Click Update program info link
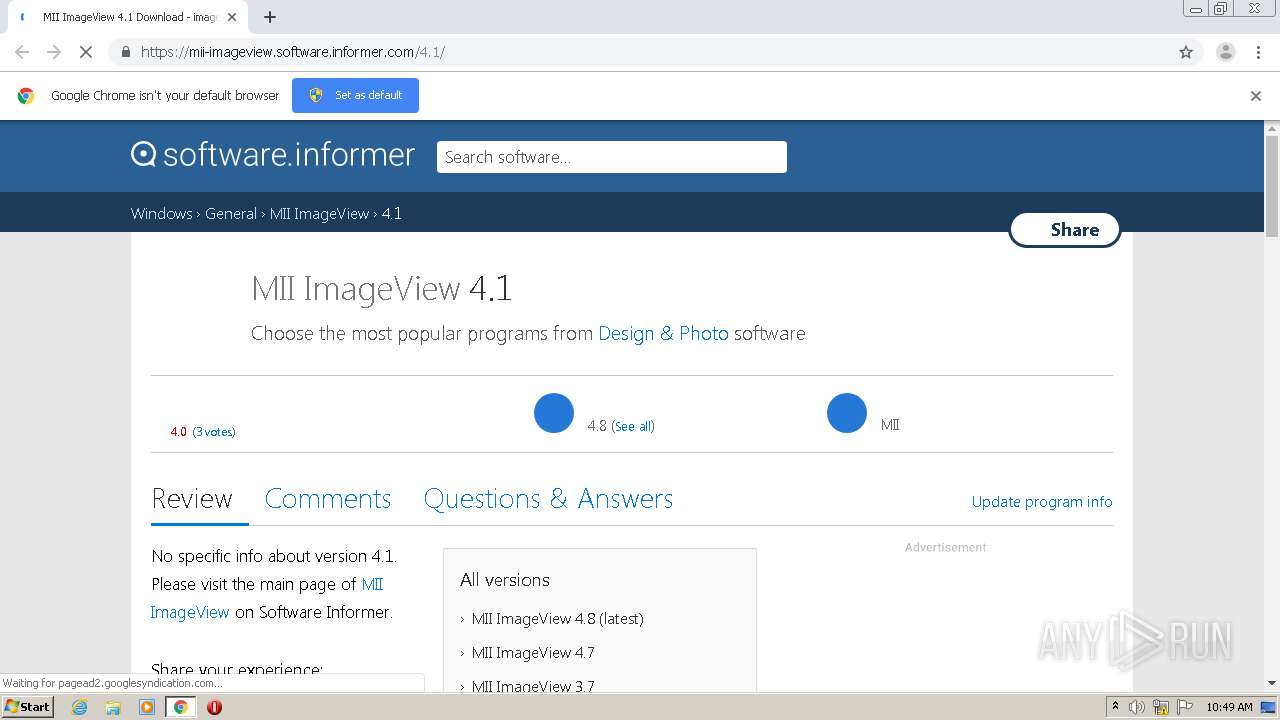This screenshot has height=720, width=1280. pyautogui.click(x=1042, y=502)
